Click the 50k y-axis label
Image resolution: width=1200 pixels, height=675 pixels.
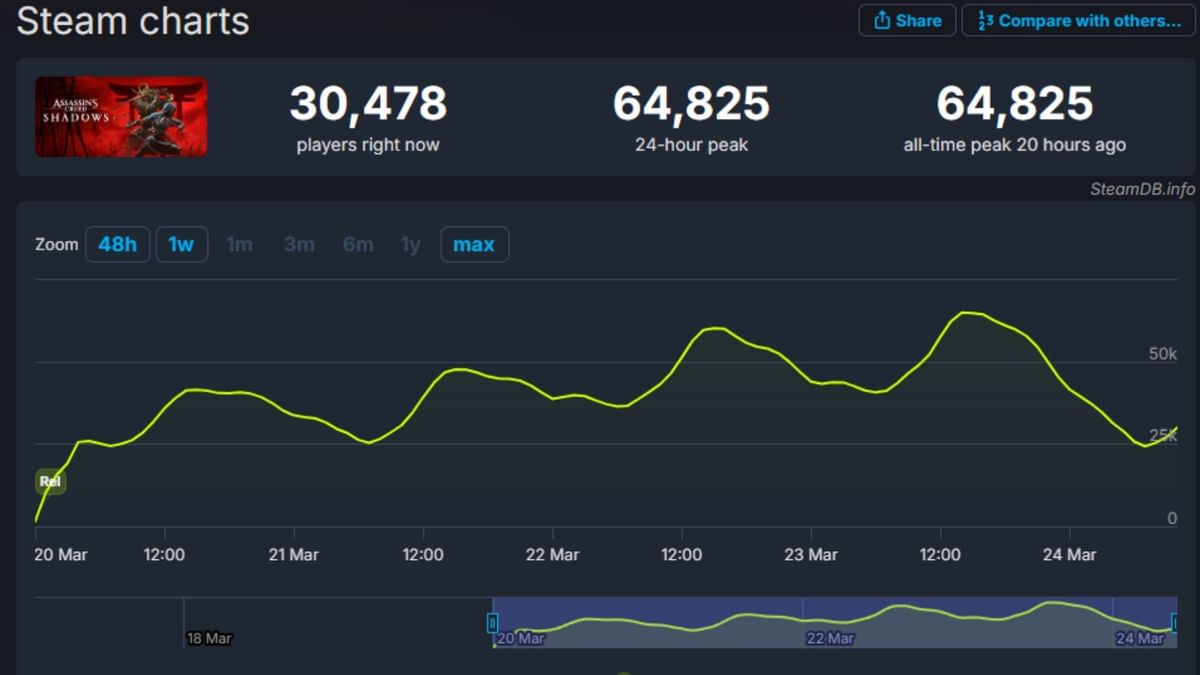1163,354
